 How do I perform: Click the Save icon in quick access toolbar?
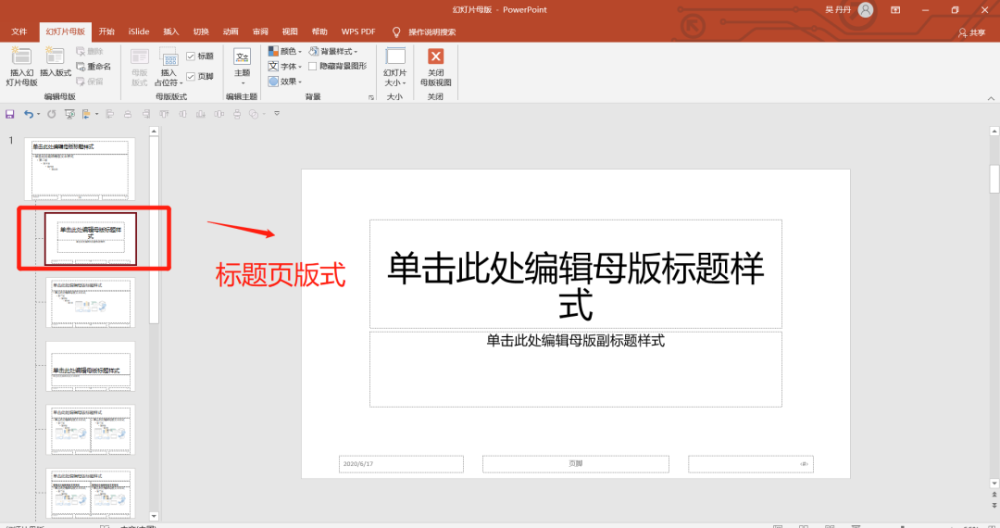pyautogui.click(x=10, y=114)
